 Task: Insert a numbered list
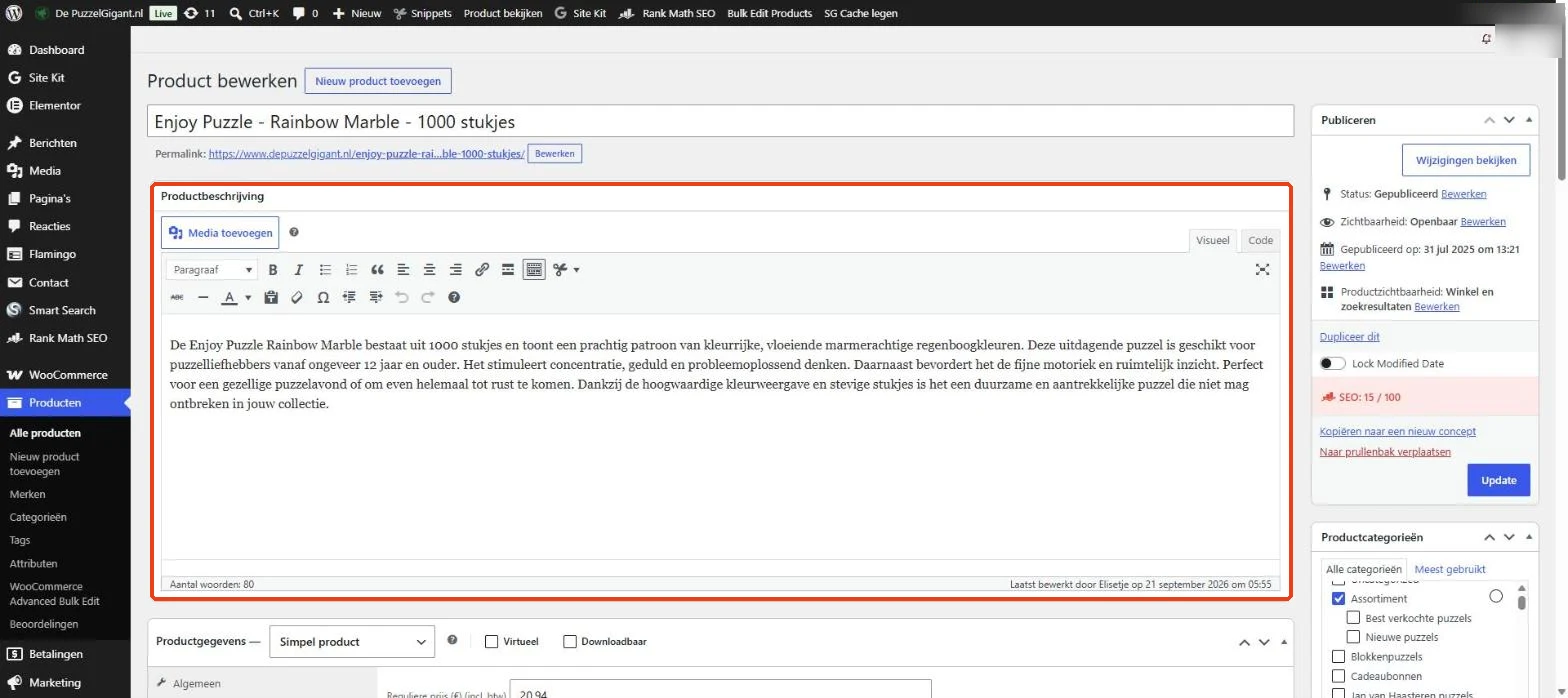pos(351,270)
